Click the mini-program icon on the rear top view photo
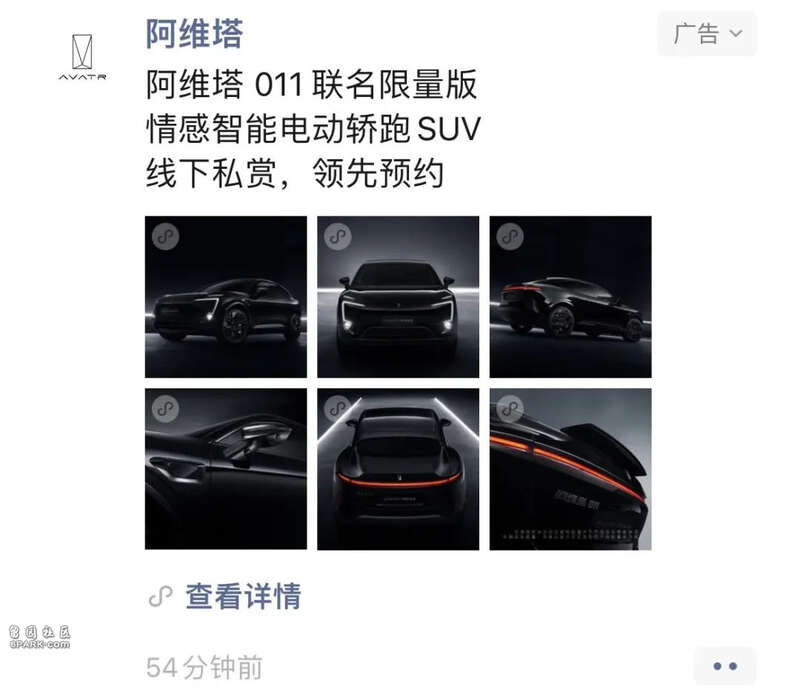 (x=337, y=409)
